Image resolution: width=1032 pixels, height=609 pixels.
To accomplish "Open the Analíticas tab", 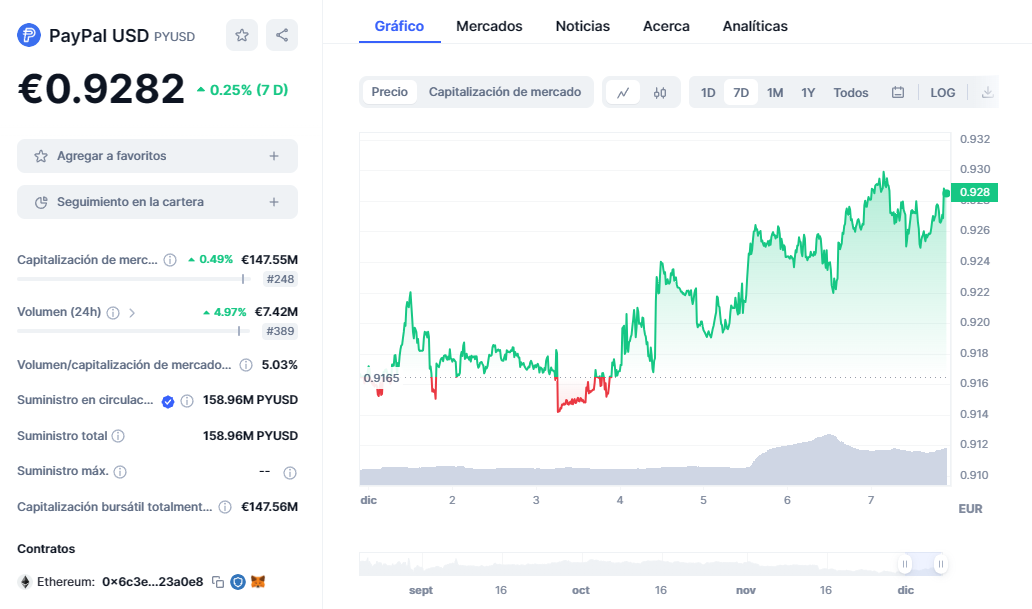I will [755, 26].
